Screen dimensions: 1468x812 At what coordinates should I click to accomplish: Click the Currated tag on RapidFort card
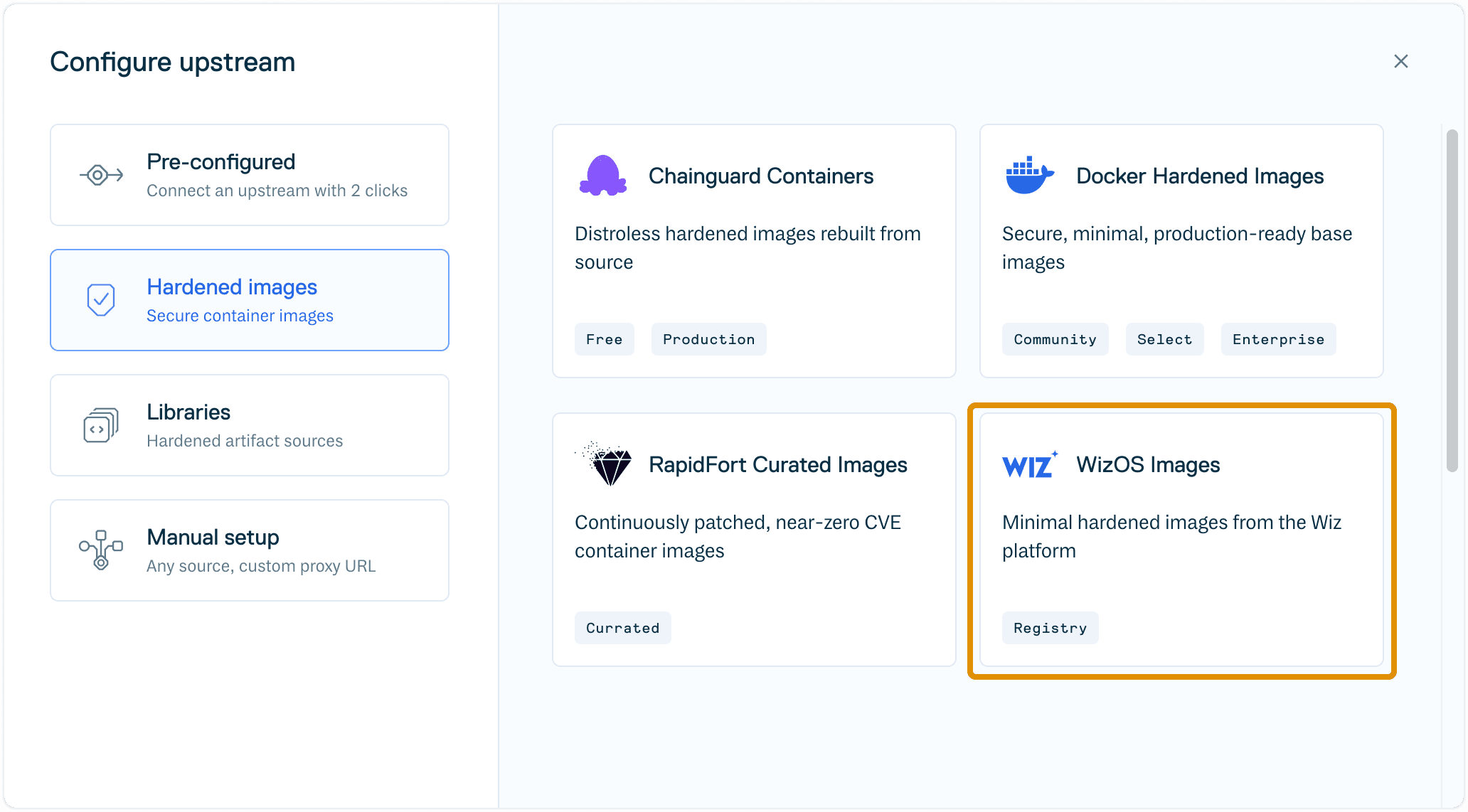(x=623, y=628)
